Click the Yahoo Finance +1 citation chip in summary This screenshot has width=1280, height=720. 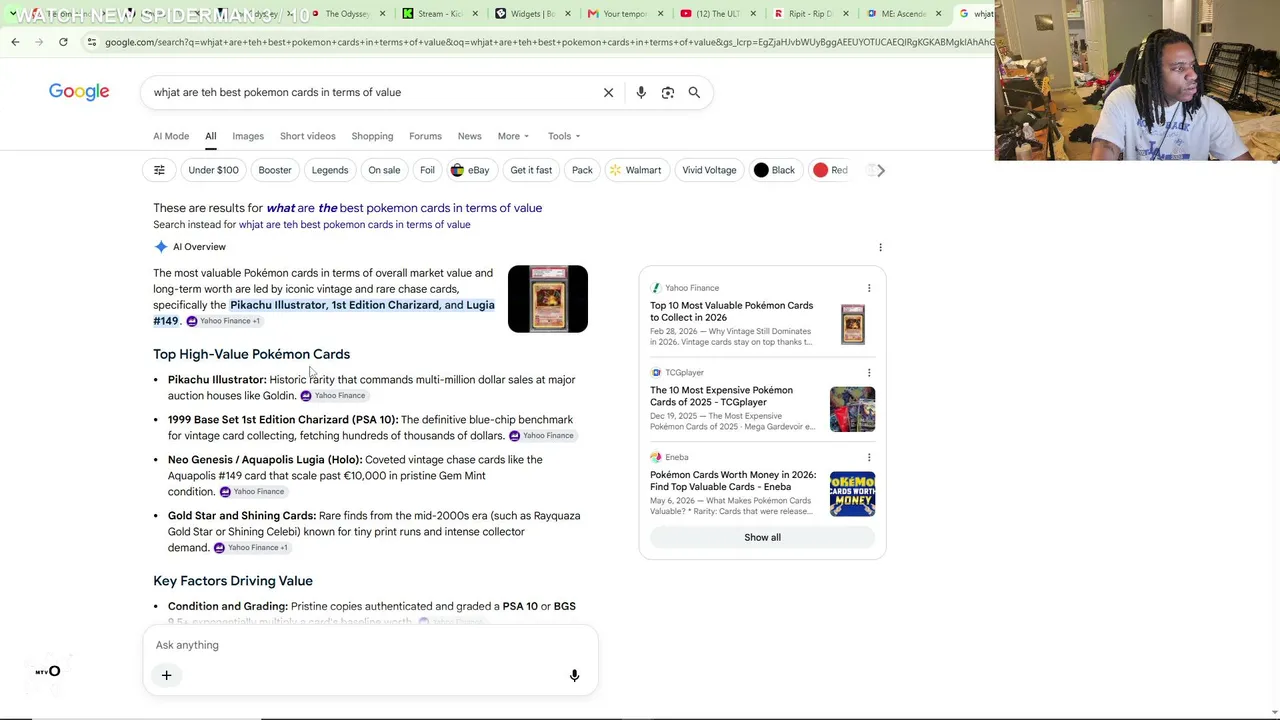click(223, 321)
